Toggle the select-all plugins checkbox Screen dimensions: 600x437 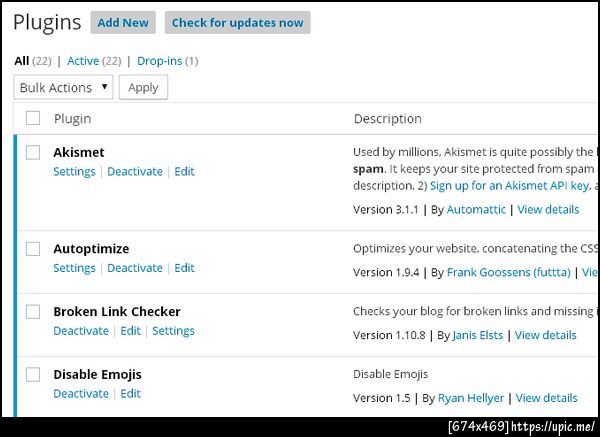(x=33, y=118)
